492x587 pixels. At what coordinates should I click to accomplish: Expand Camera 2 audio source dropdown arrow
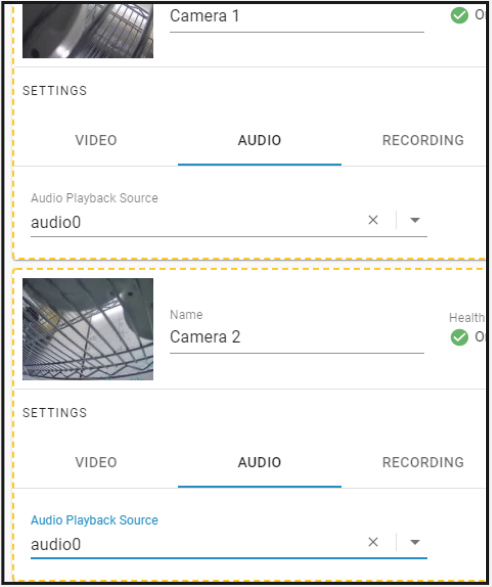tap(415, 542)
